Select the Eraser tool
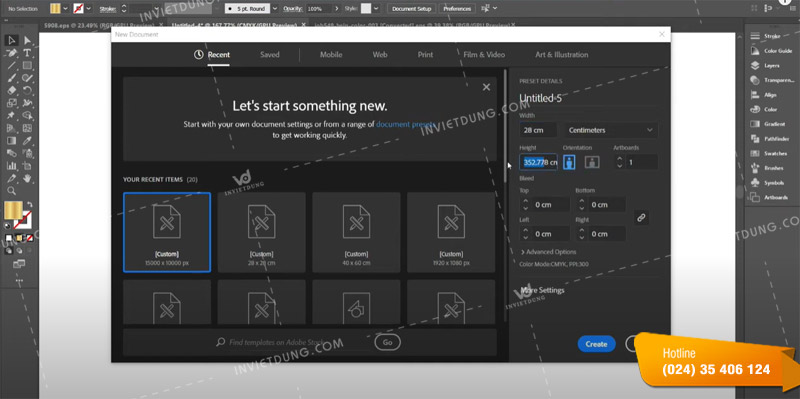The width and height of the screenshot is (800, 399). coord(12,90)
